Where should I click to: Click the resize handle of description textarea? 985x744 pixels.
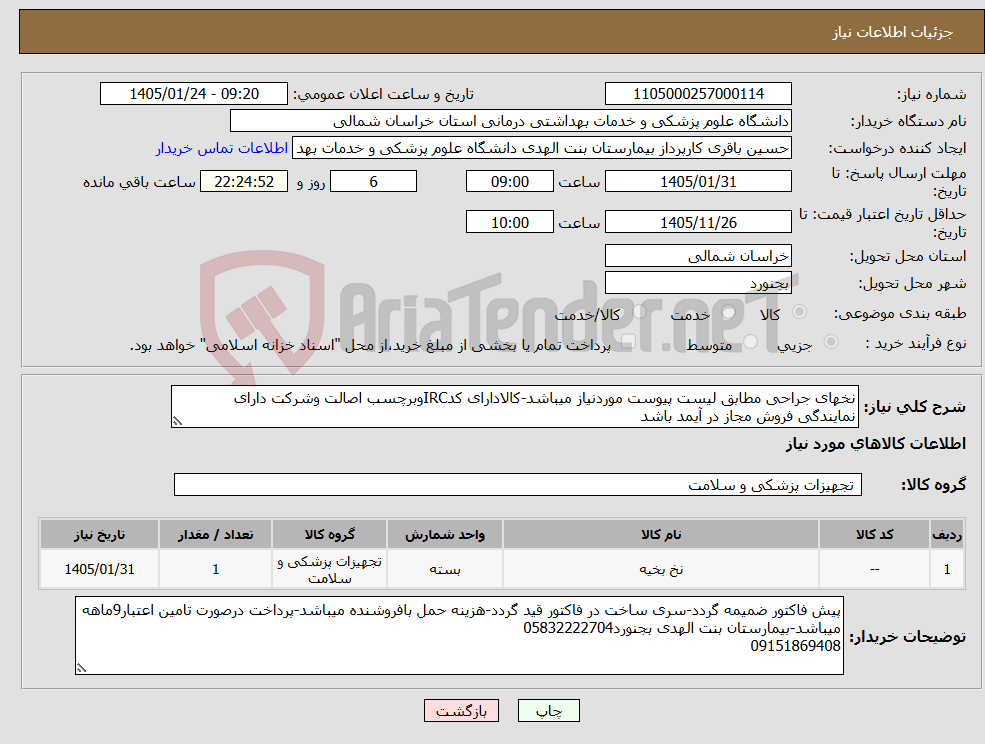177,422
